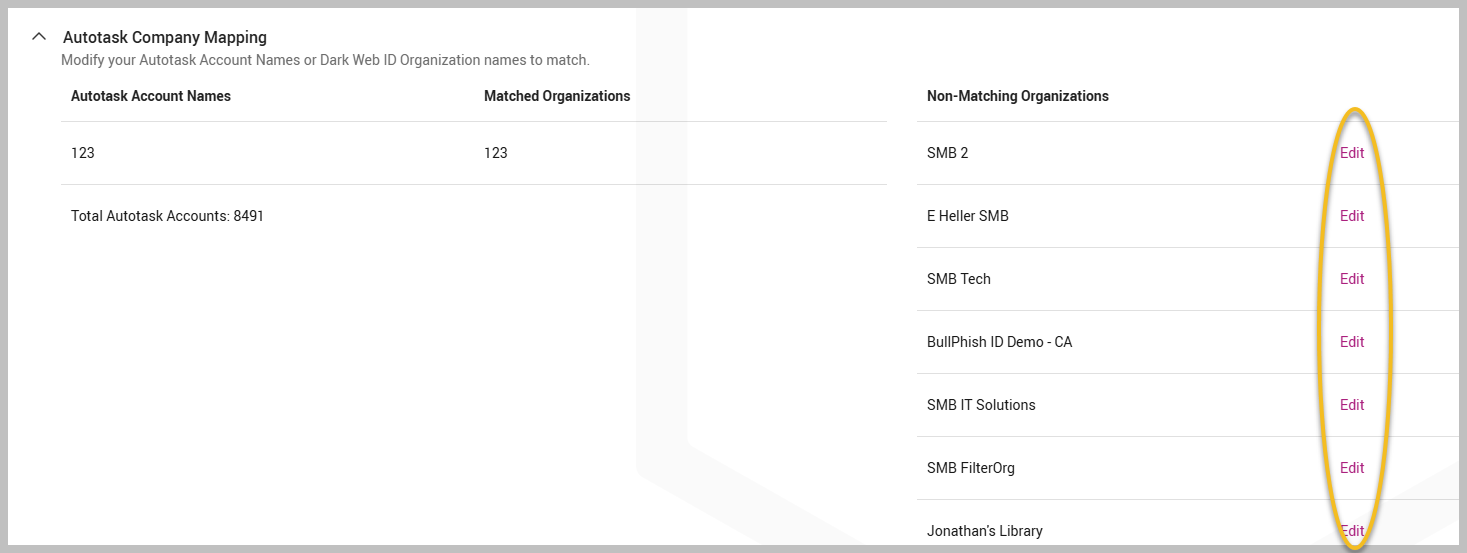This screenshot has height=553, width=1467.
Task: Open Edit for SMB Tech
Action: click(x=1351, y=279)
